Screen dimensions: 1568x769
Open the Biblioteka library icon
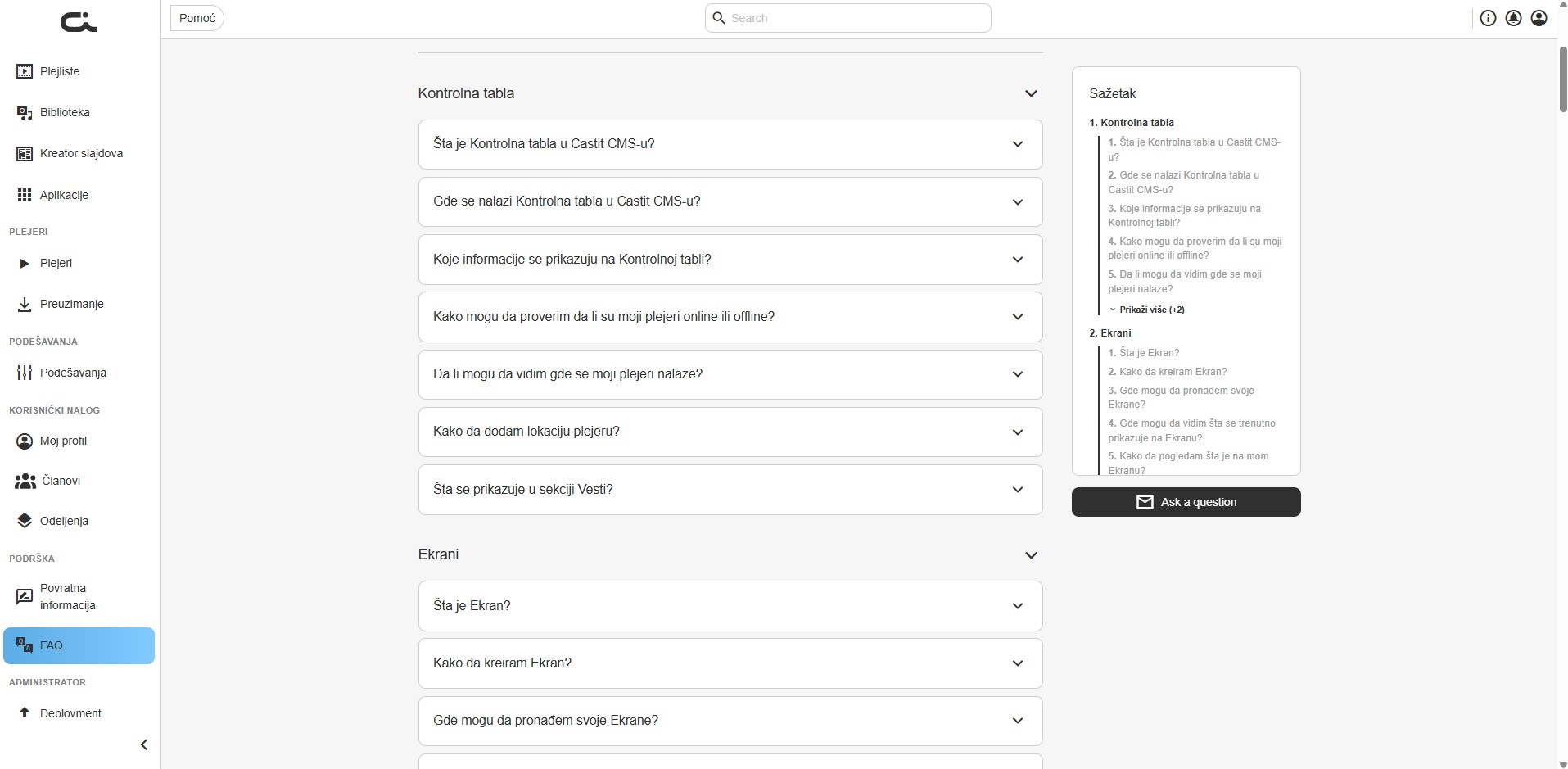(25, 112)
